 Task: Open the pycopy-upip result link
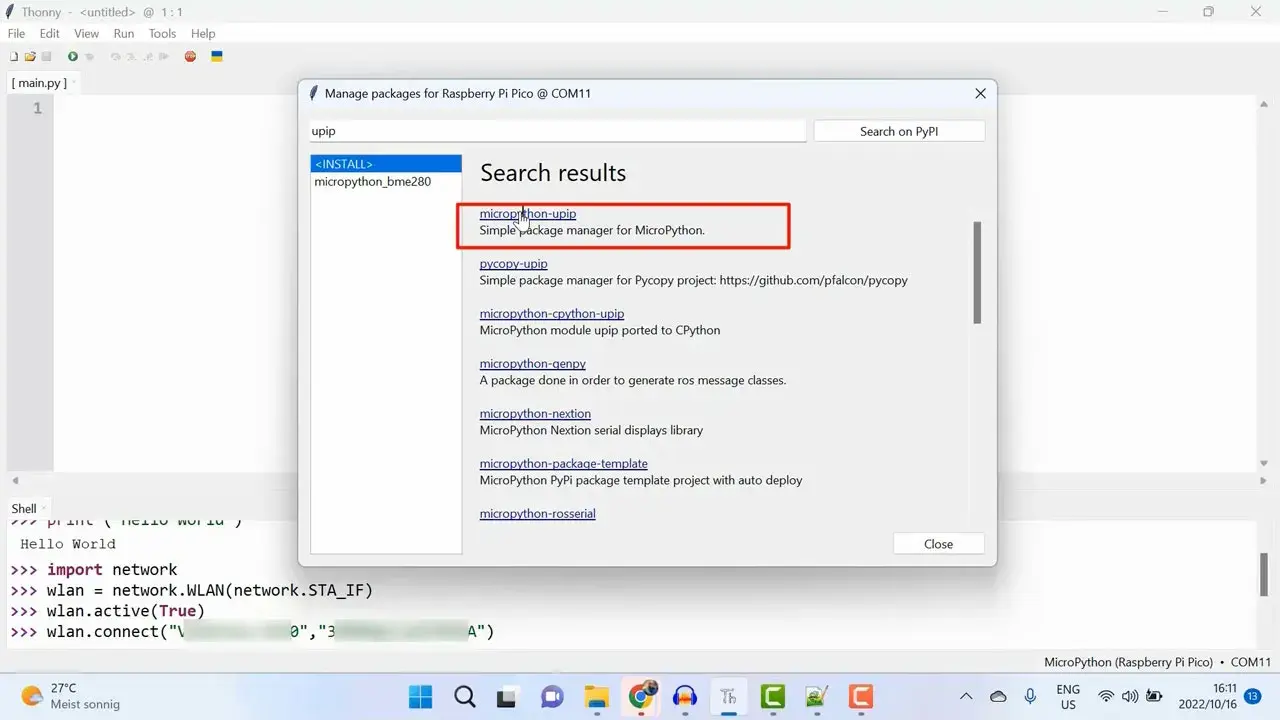point(513,264)
